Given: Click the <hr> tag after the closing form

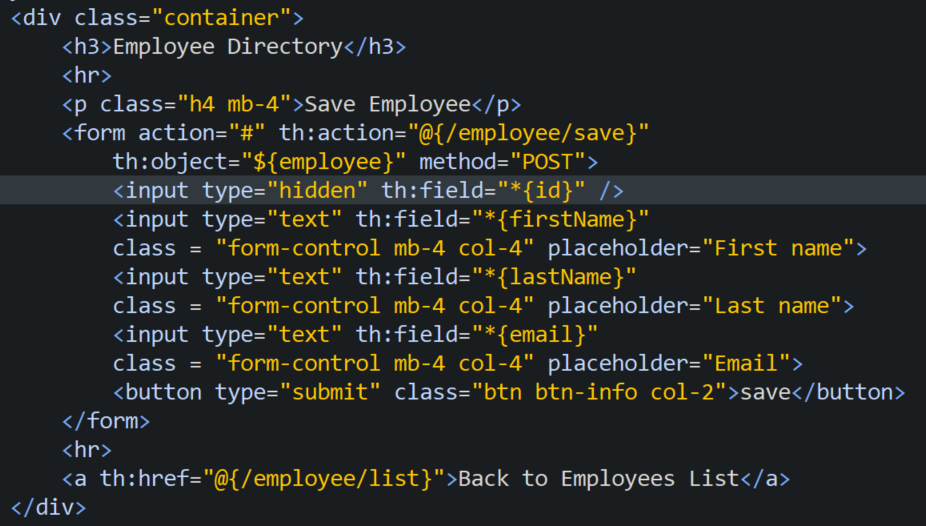Looking at the screenshot, I should (x=87, y=450).
